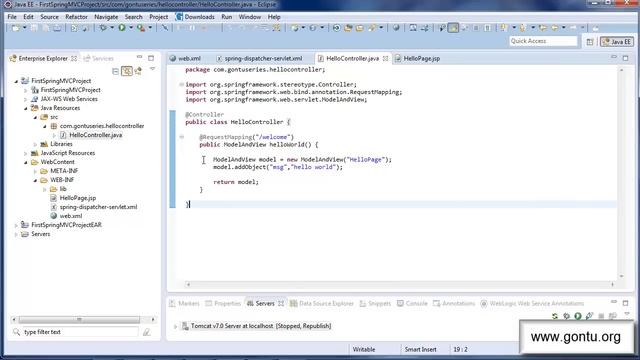Maximize the Servers bottom panel
640x360 pixels.
click(x=625, y=303)
